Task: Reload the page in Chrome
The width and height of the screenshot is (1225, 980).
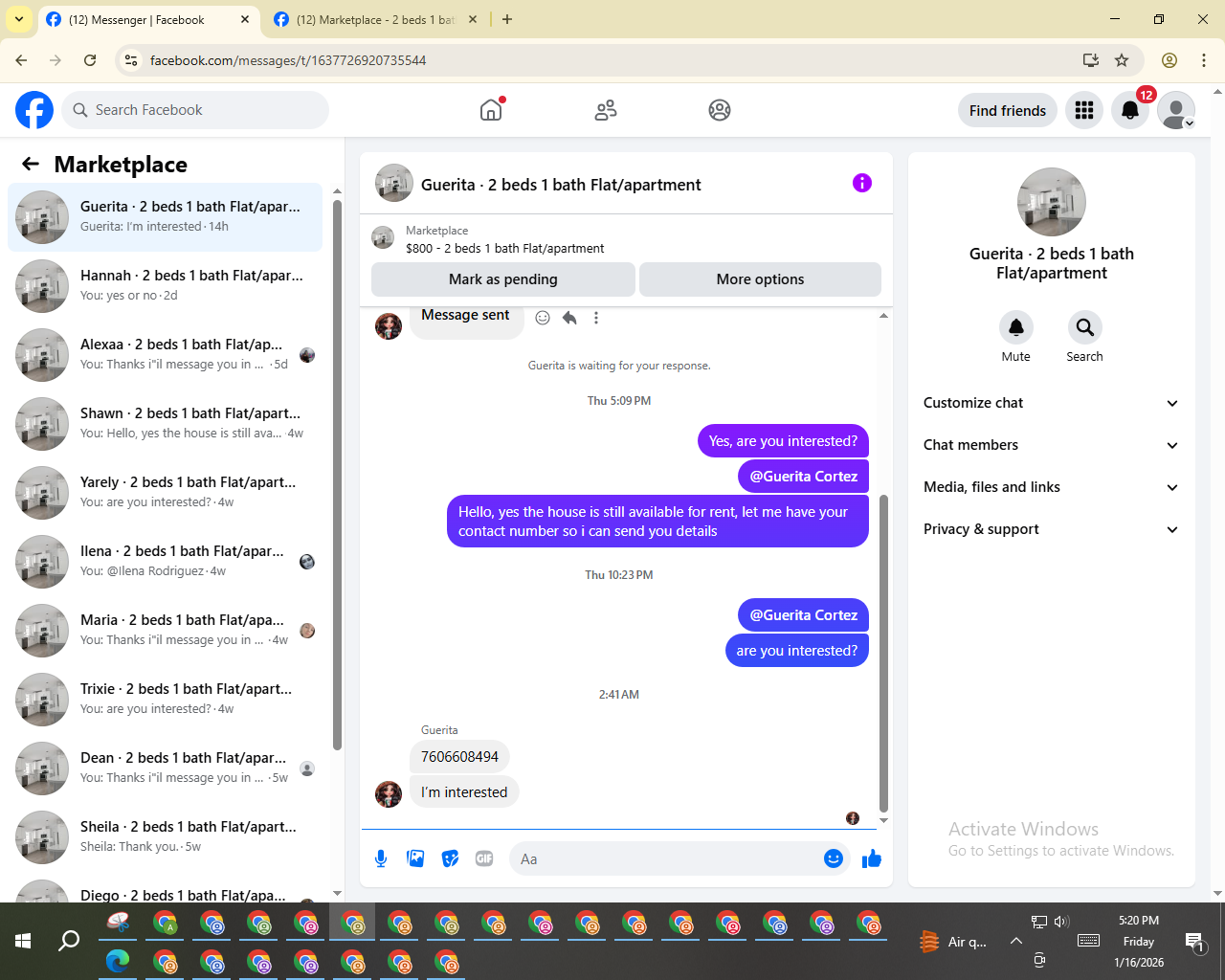Action: coord(90,60)
